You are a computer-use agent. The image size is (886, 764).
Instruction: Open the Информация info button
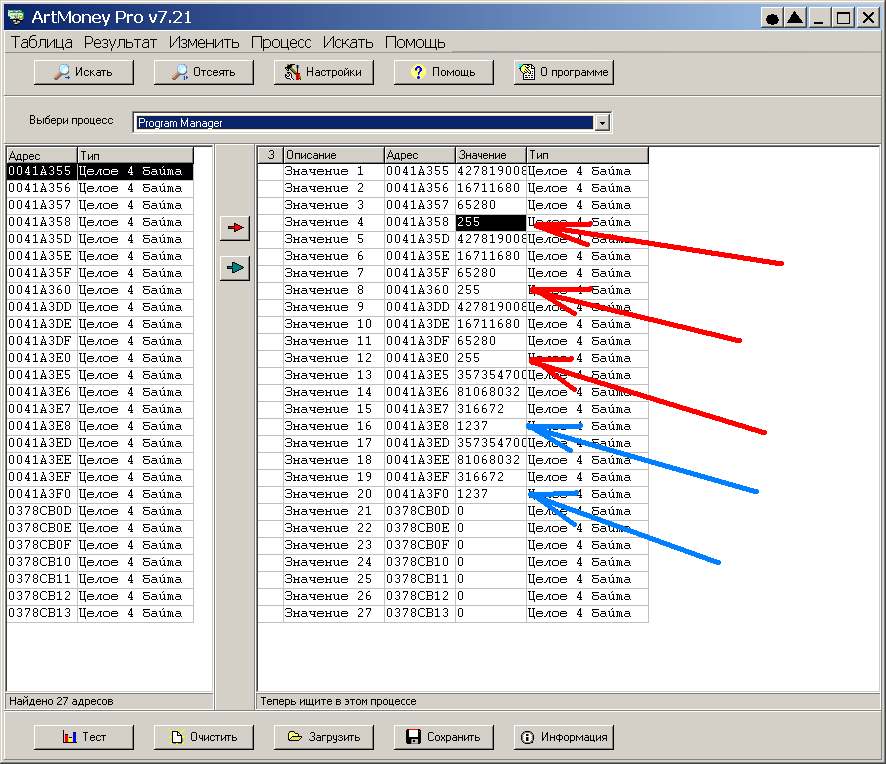[x=563, y=737]
